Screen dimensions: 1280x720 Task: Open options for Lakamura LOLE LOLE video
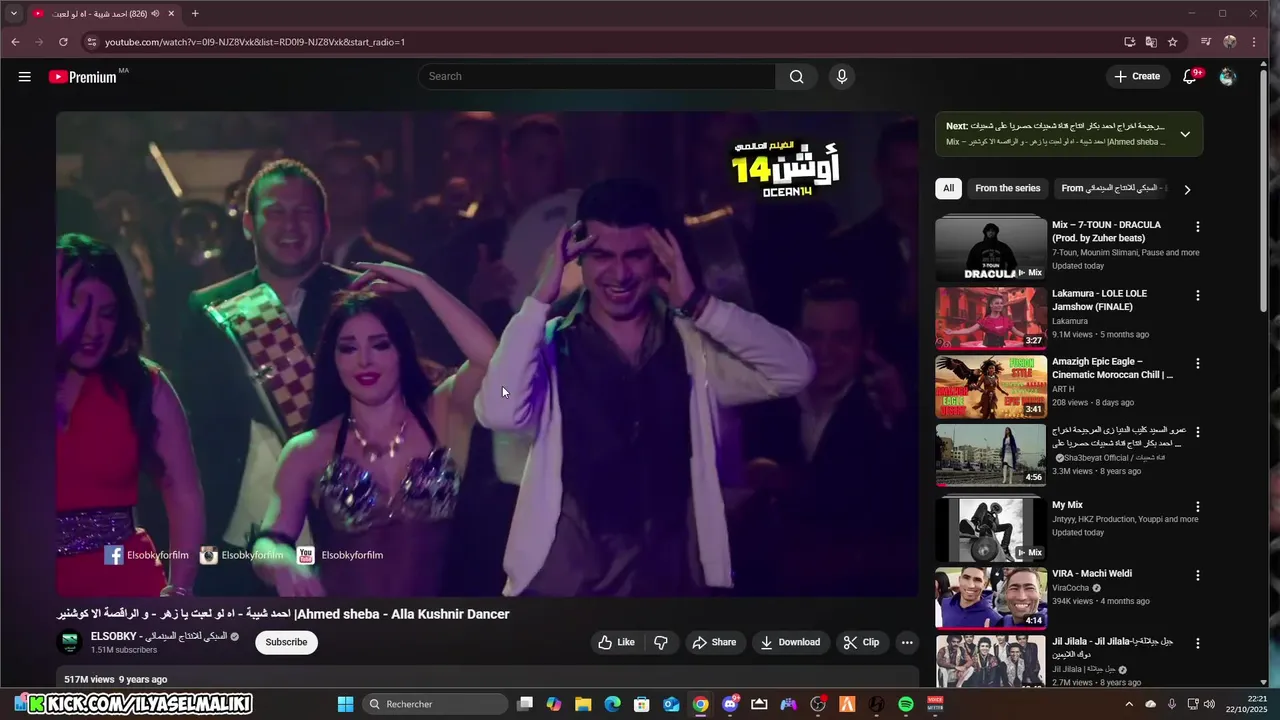pyautogui.click(x=1198, y=295)
